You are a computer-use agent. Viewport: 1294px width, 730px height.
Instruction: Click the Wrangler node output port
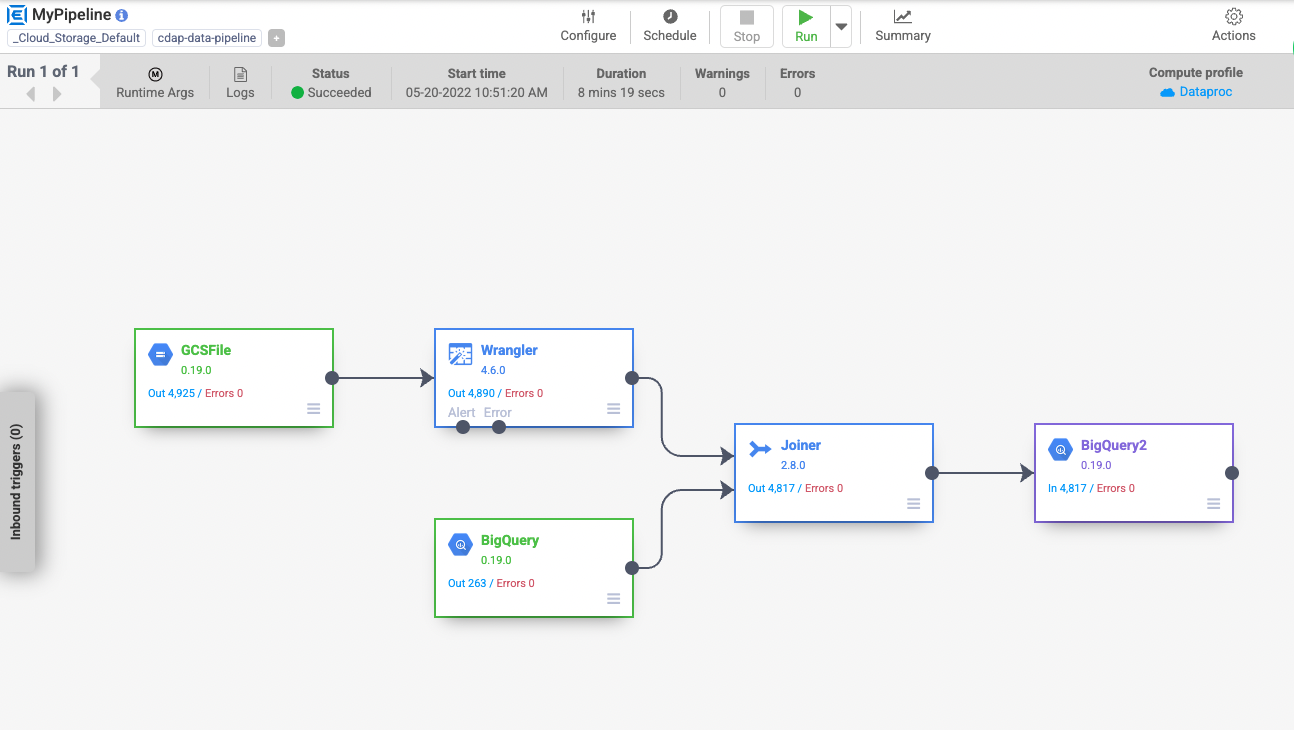click(632, 378)
